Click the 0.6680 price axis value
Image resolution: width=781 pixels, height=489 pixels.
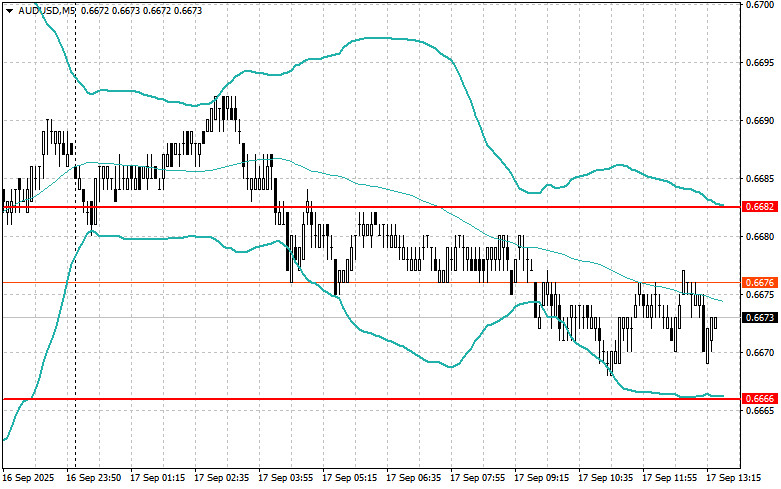pos(760,237)
